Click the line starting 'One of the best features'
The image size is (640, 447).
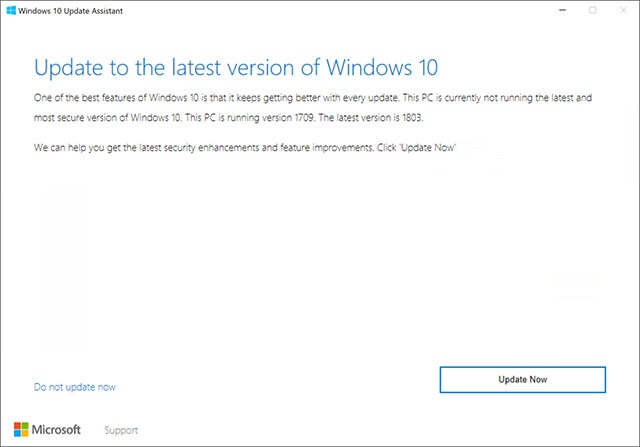[x=313, y=98]
